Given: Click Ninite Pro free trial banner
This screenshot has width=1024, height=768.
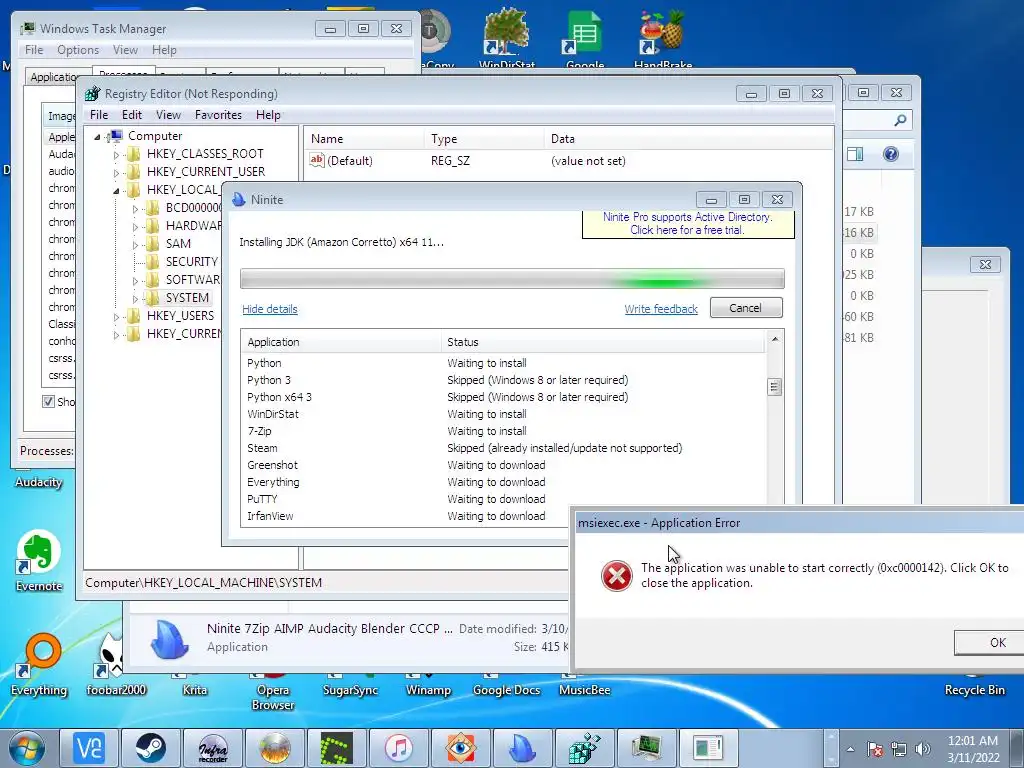Looking at the screenshot, I should click(x=688, y=224).
